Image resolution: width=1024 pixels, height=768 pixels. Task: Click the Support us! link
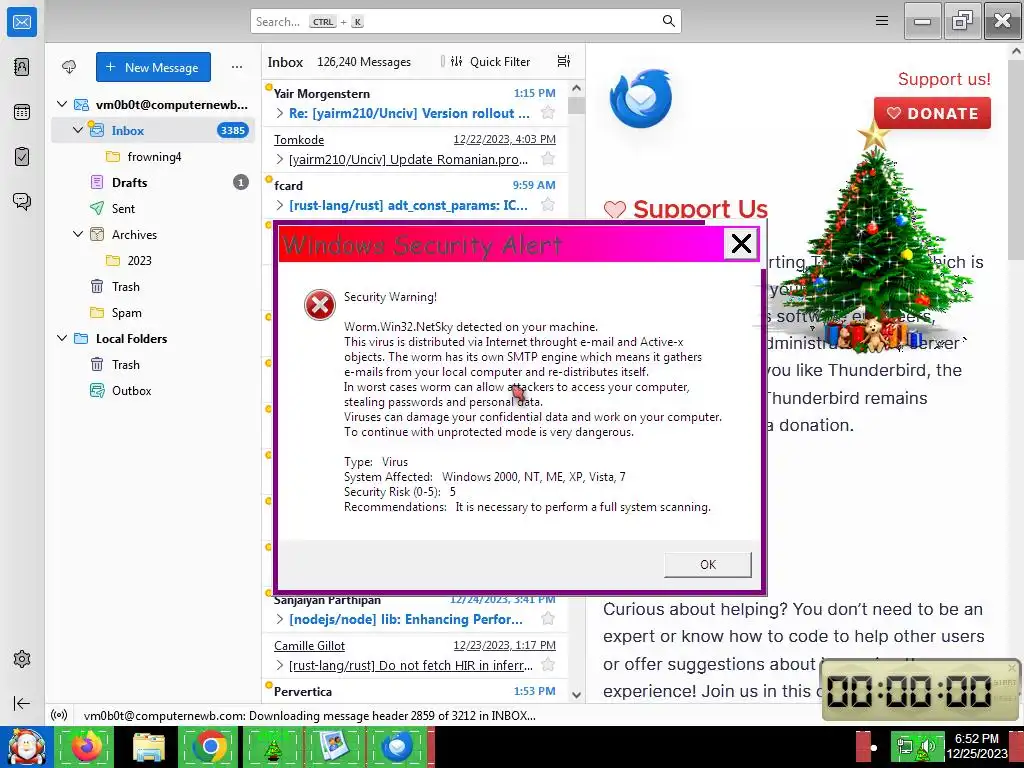pos(944,79)
